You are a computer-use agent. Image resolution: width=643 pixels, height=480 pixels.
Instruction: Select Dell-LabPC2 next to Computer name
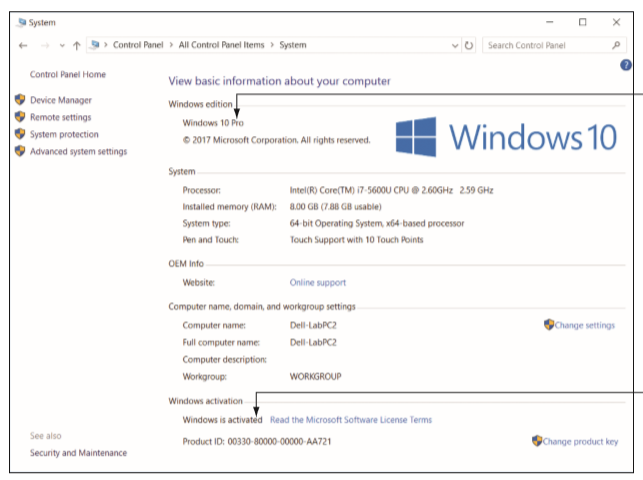pyautogui.click(x=313, y=325)
